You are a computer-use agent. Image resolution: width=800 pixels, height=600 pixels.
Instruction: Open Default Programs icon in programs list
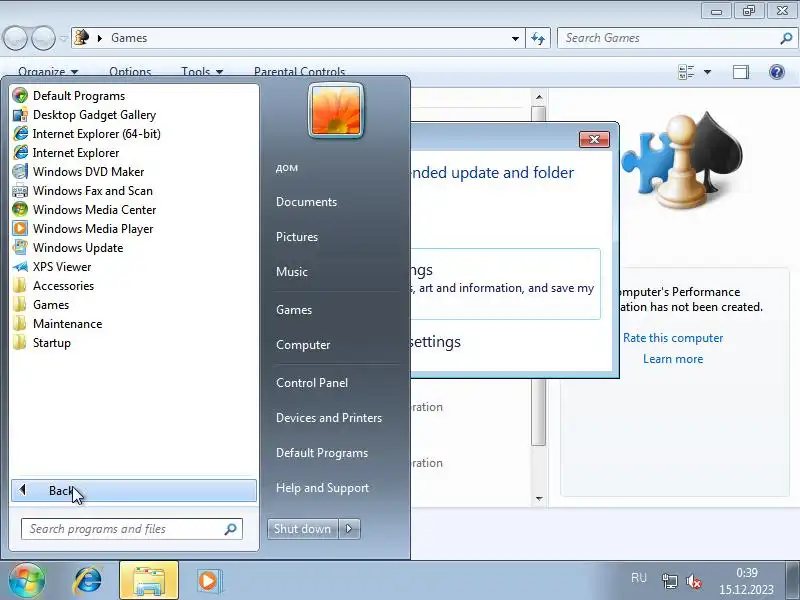(20, 95)
